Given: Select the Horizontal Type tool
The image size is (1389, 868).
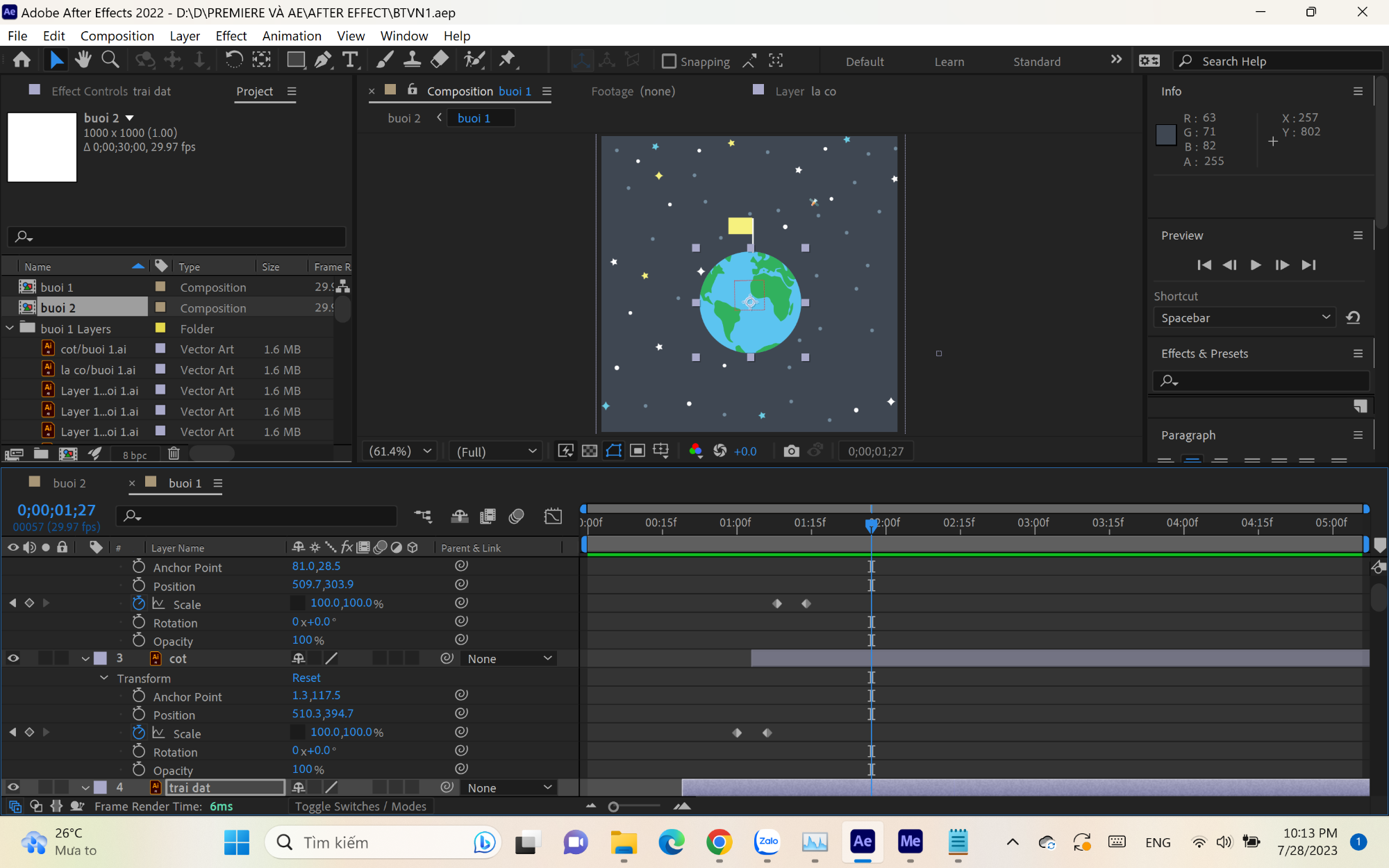Looking at the screenshot, I should (350, 60).
